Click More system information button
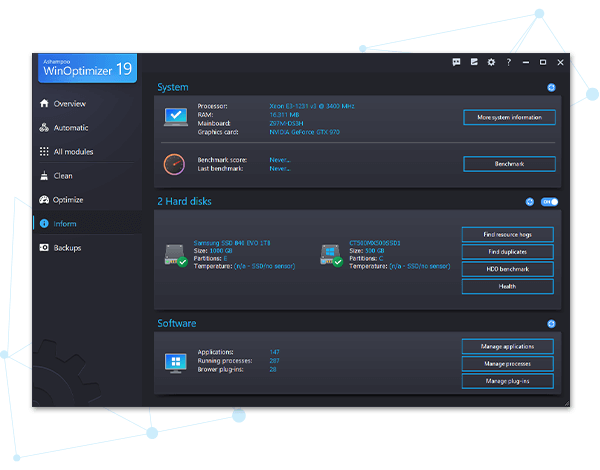600x470 pixels. click(x=509, y=118)
